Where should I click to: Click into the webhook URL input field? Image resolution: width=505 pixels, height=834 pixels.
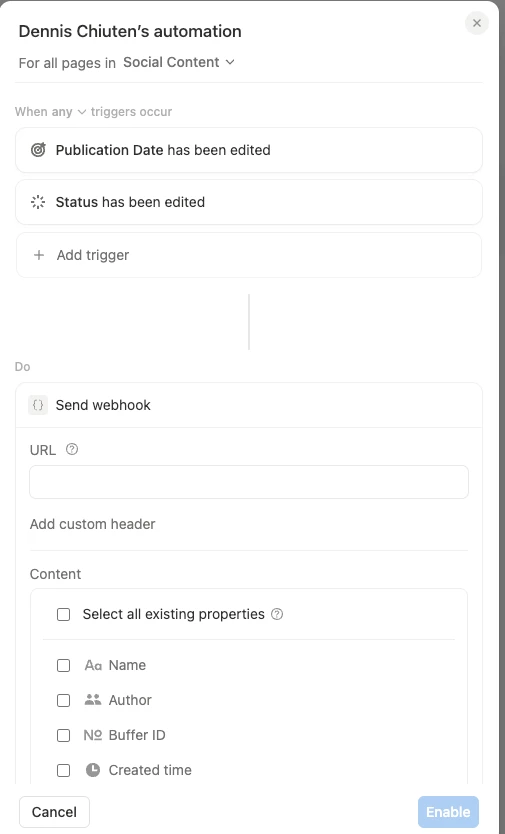pyautogui.click(x=249, y=482)
